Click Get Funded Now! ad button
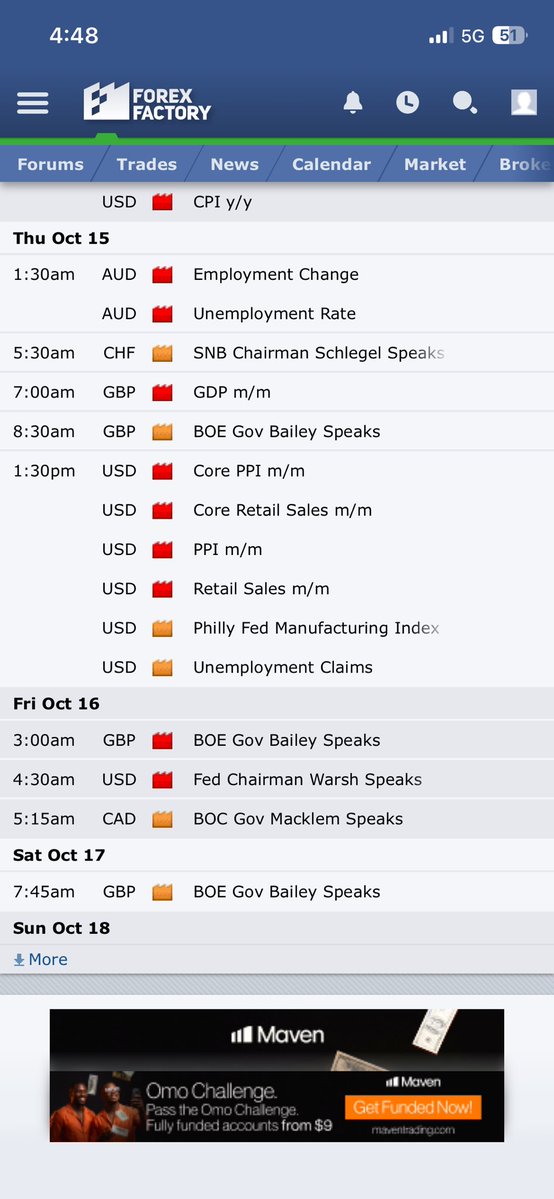This screenshot has height=1199, width=554. pyautogui.click(x=412, y=1106)
